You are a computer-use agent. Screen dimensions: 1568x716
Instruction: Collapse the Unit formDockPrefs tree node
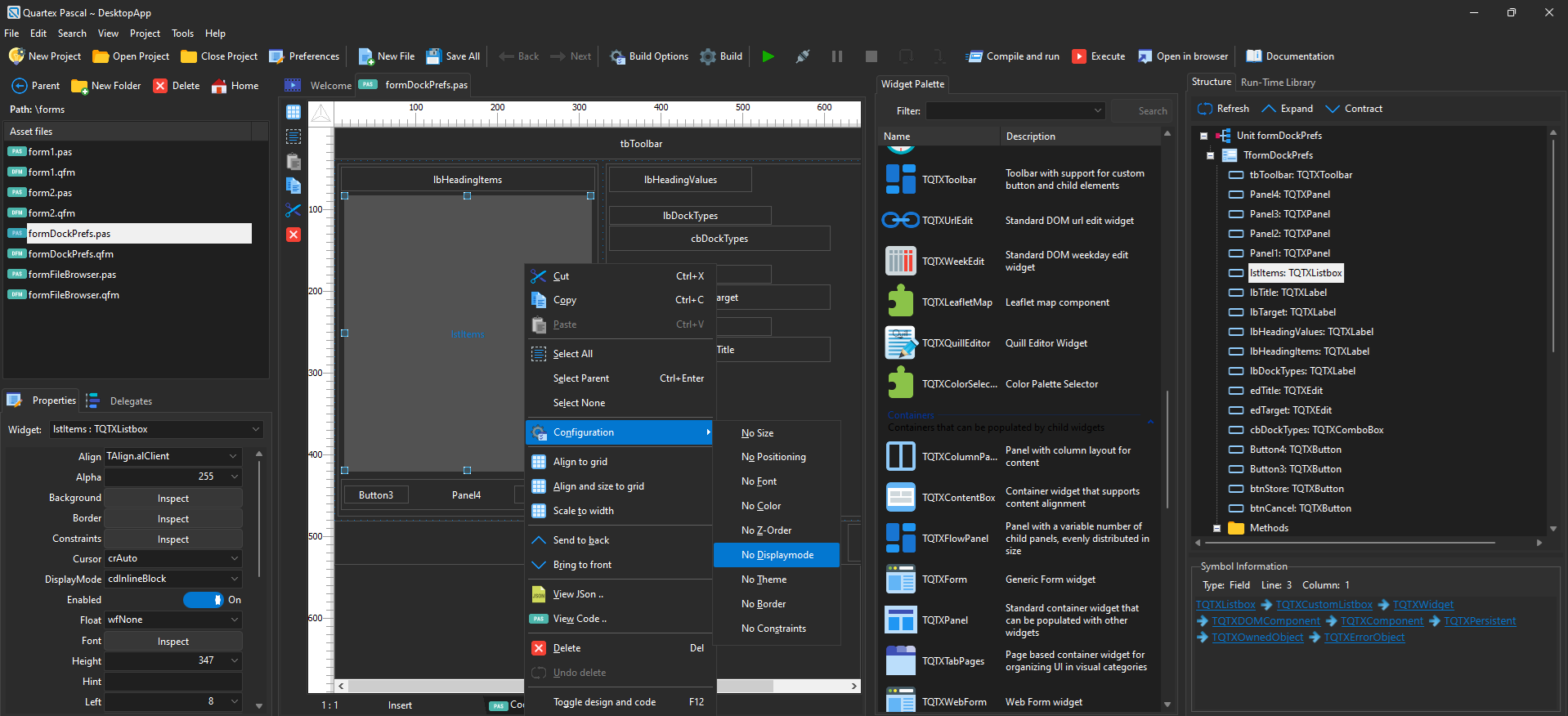(1203, 136)
